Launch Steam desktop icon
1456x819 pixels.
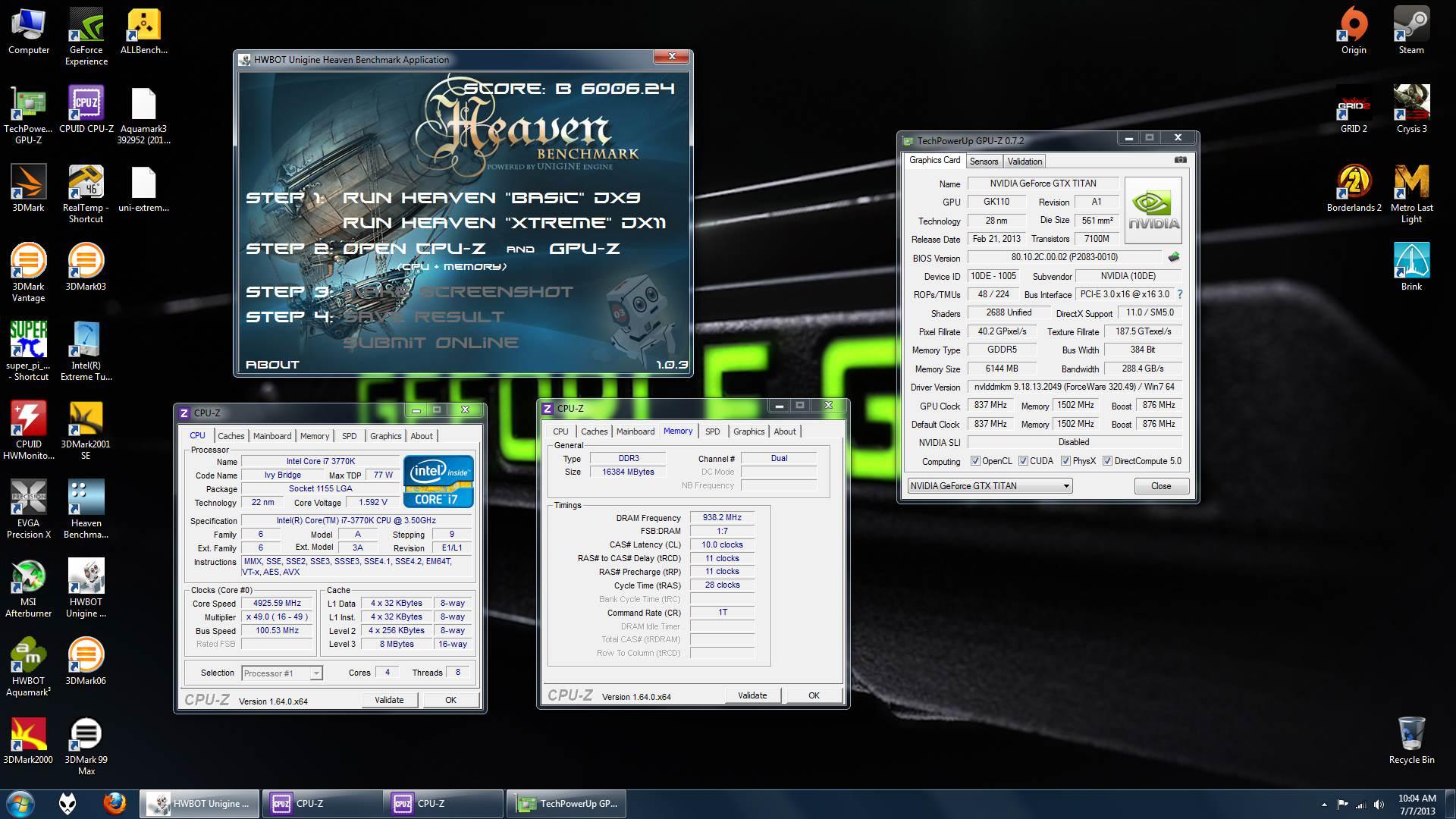coord(1411,32)
